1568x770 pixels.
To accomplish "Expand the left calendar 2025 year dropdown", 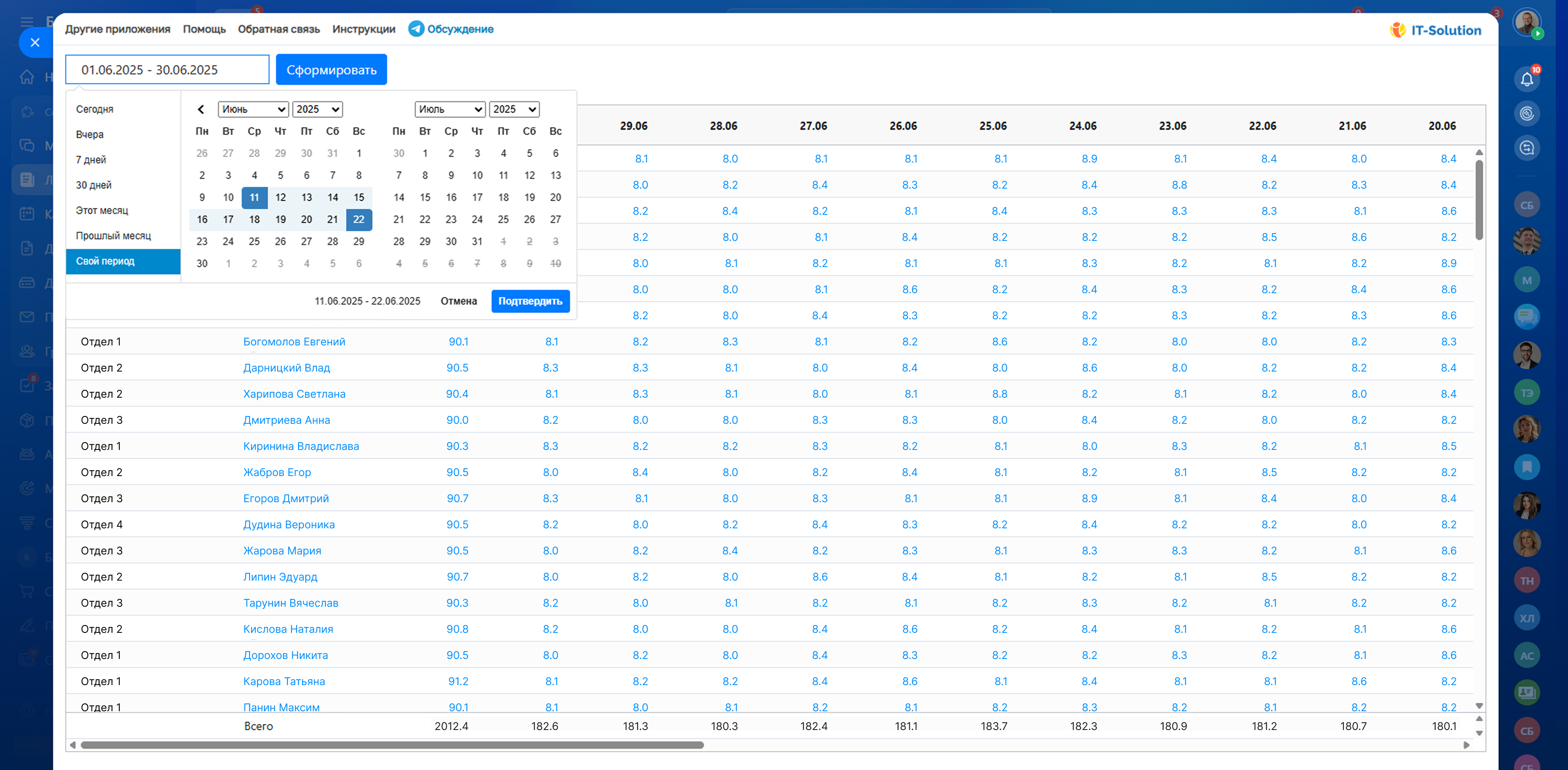I will tap(318, 109).
